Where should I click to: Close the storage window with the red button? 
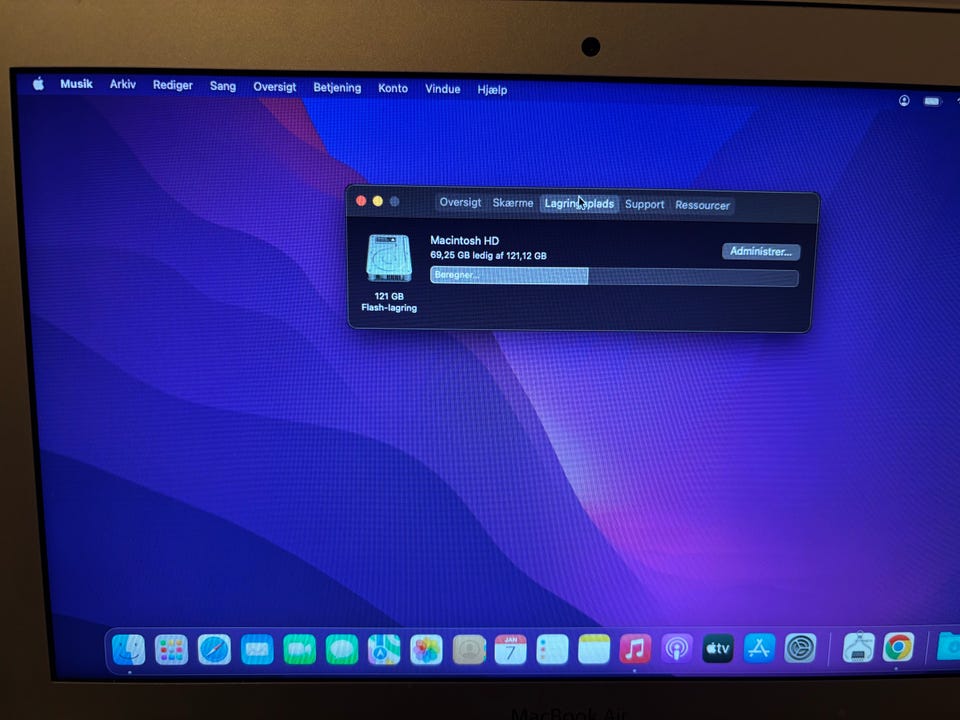tap(361, 201)
